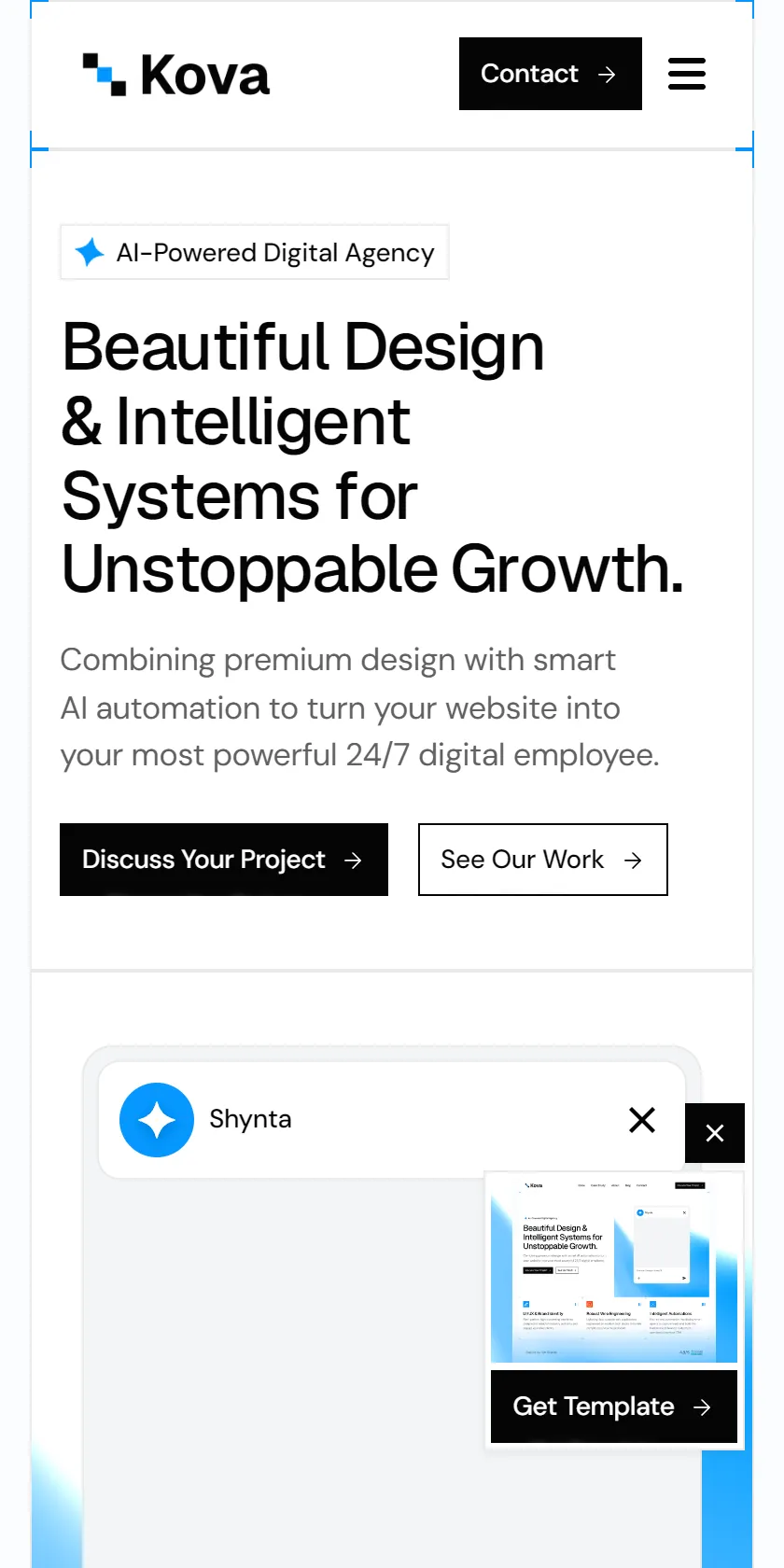Click the arrow on Get Template
Image resolution: width=784 pixels, height=1568 pixels.
point(703,1407)
